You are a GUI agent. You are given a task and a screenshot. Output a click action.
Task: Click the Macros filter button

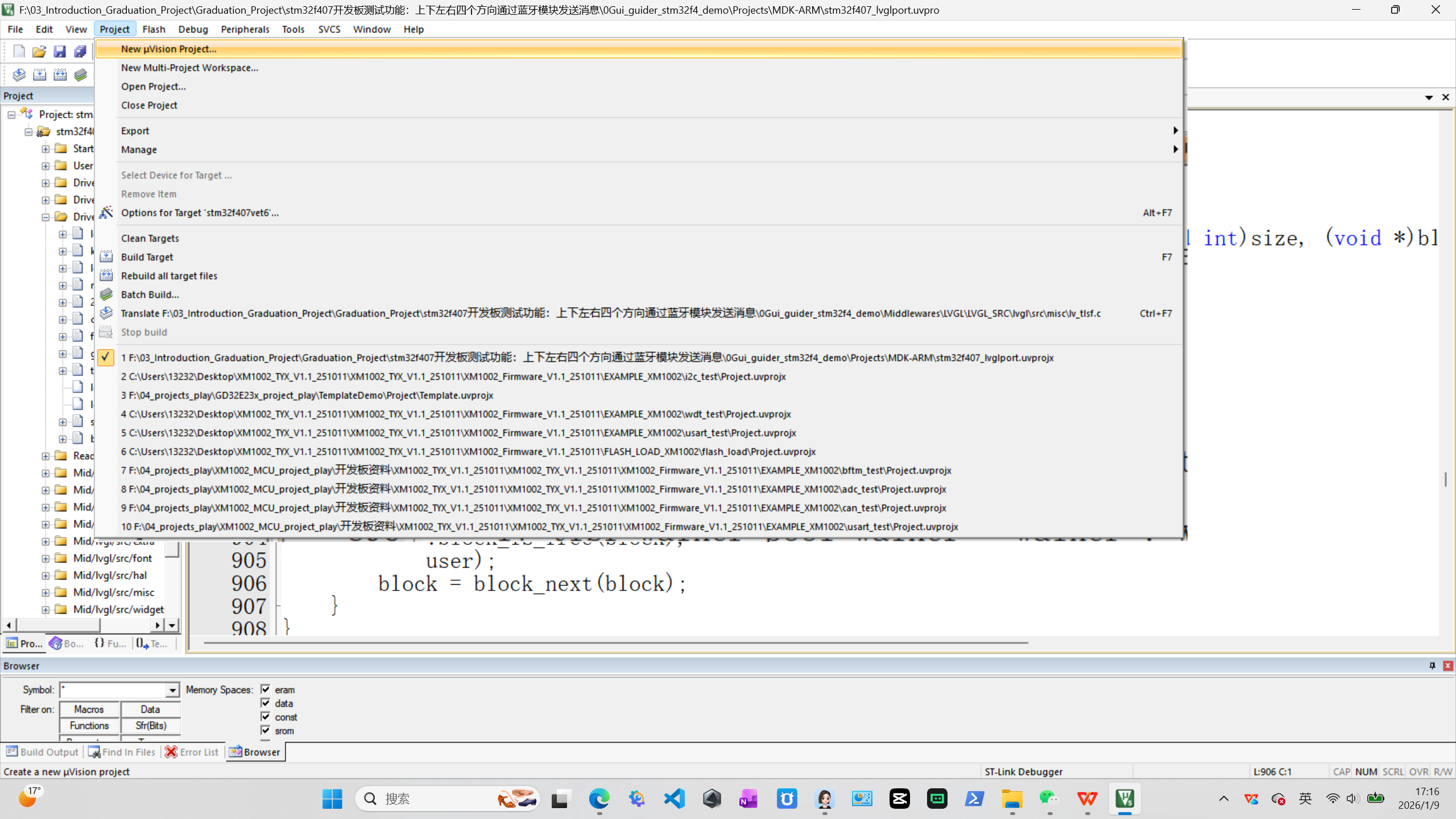click(x=89, y=709)
